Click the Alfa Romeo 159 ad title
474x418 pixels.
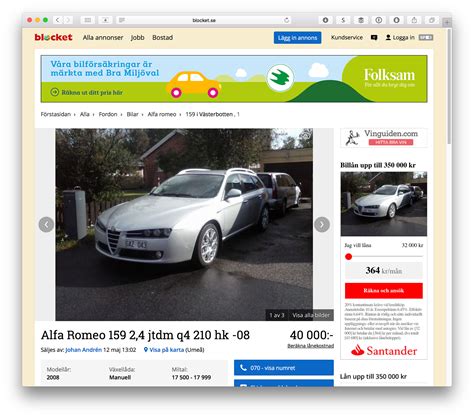[x=145, y=335]
